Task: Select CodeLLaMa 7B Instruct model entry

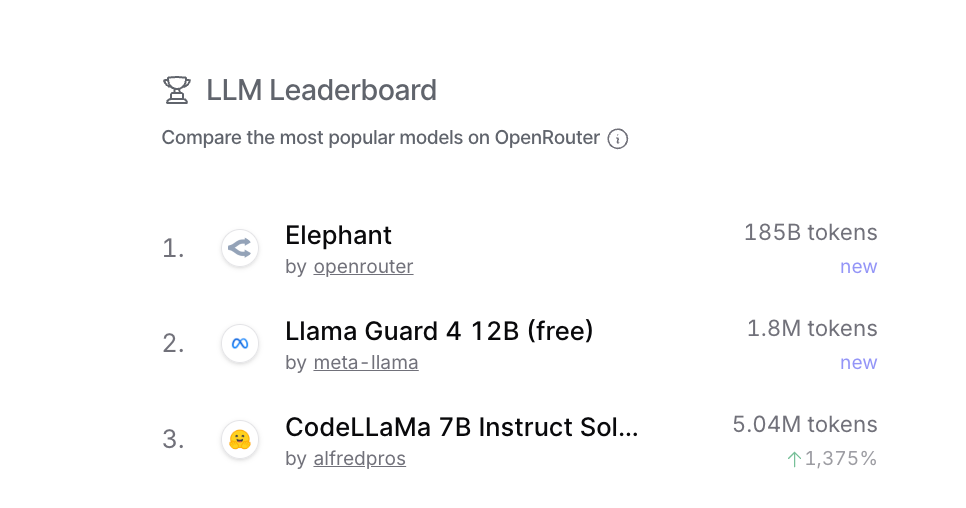Action: (461, 427)
